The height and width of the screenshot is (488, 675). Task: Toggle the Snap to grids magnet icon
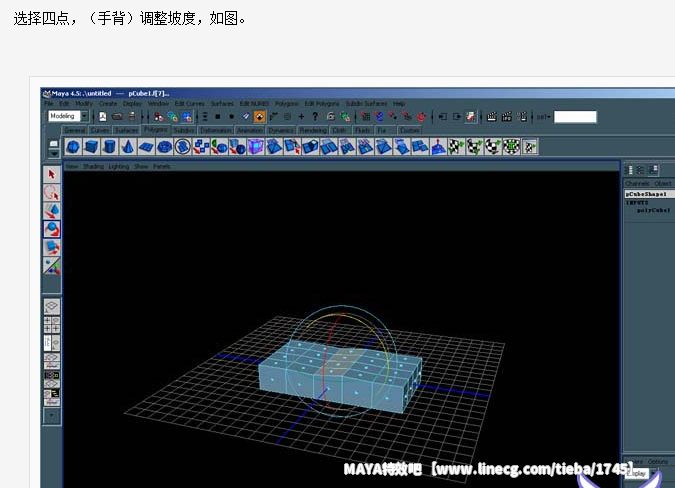[365, 117]
